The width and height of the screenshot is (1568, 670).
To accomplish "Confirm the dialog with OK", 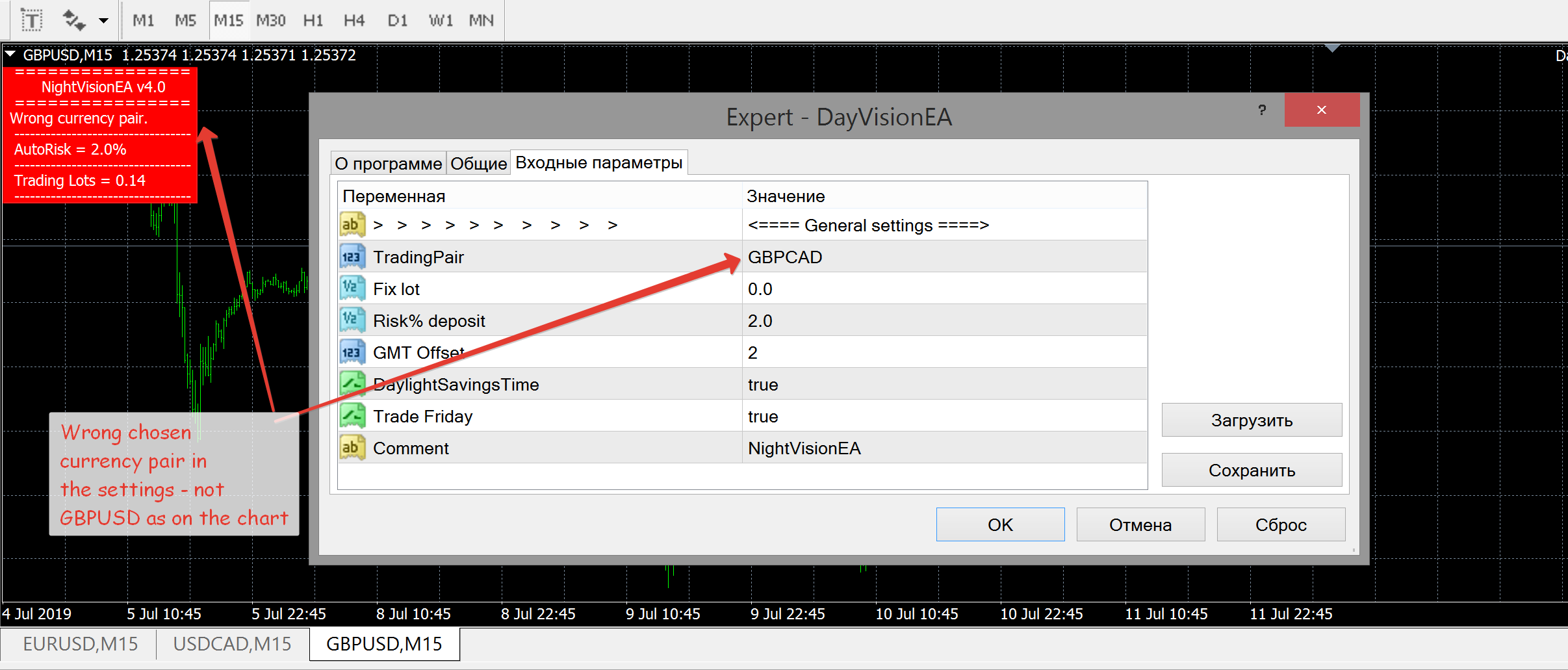I will click(1000, 524).
